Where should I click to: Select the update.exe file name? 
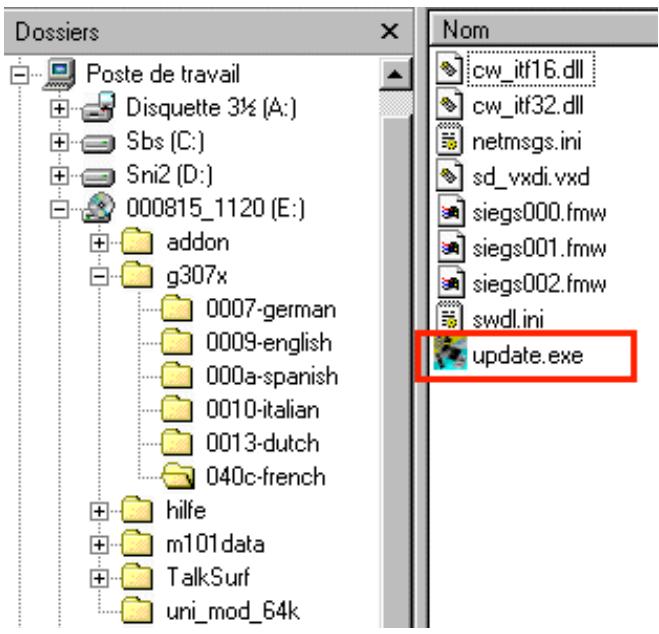(528, 356)
